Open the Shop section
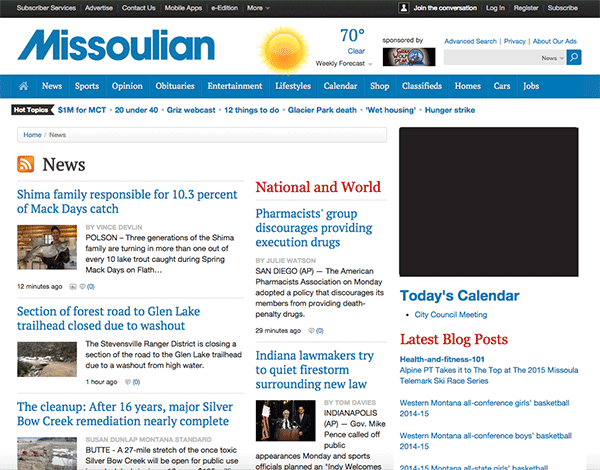Image resolution: width=600 pixels, height=470 pixels. (x=380, y=86)
